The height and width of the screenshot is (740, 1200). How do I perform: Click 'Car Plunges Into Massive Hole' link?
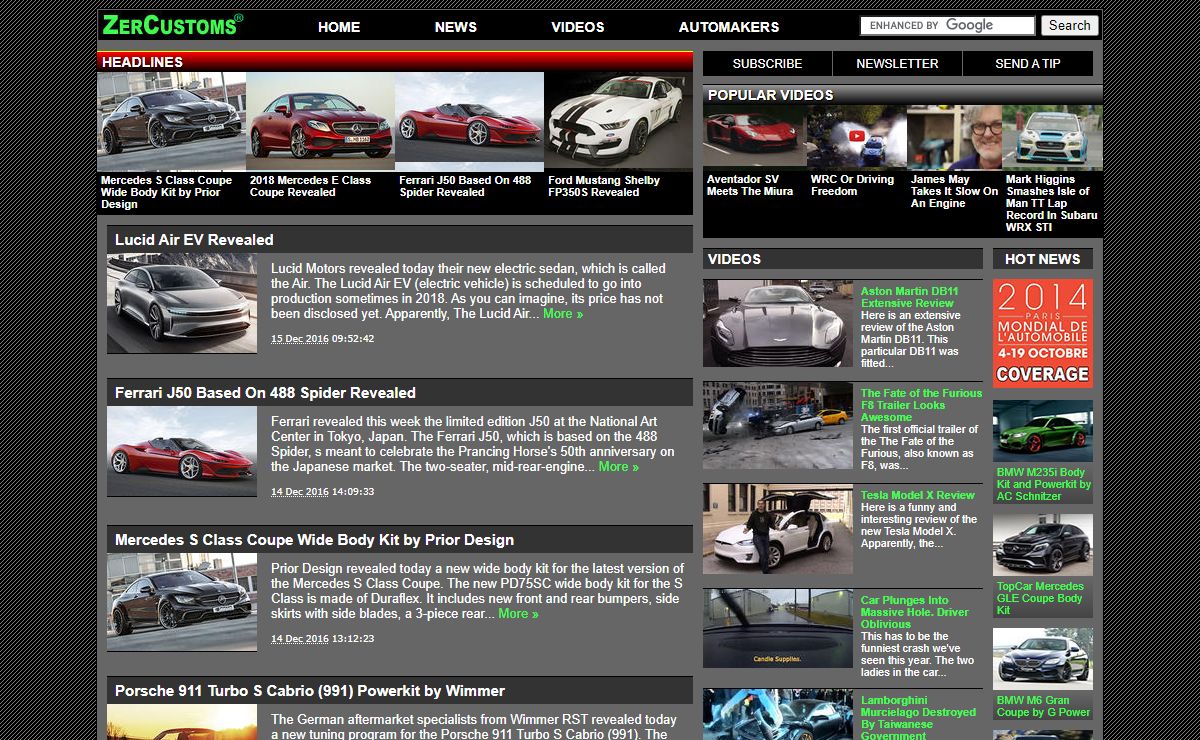click(x=915, y=612)
